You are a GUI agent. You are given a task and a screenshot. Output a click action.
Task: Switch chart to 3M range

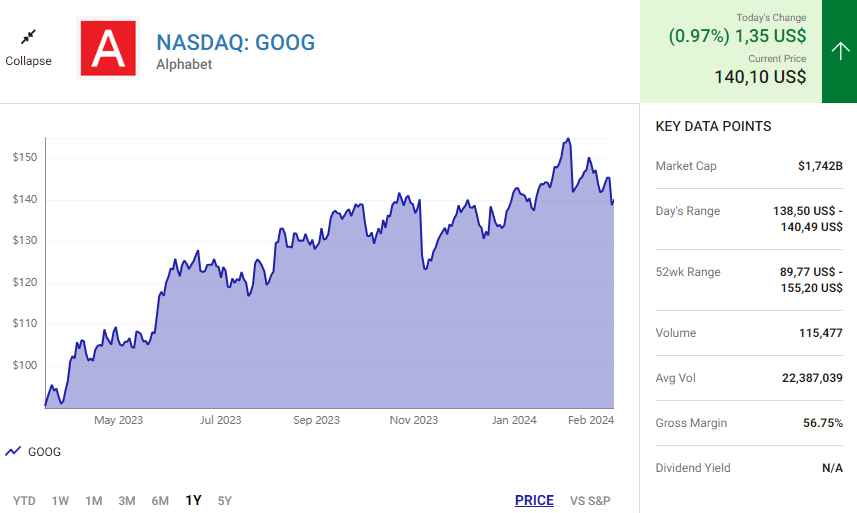pyautogui.click(x=126, y=501)
